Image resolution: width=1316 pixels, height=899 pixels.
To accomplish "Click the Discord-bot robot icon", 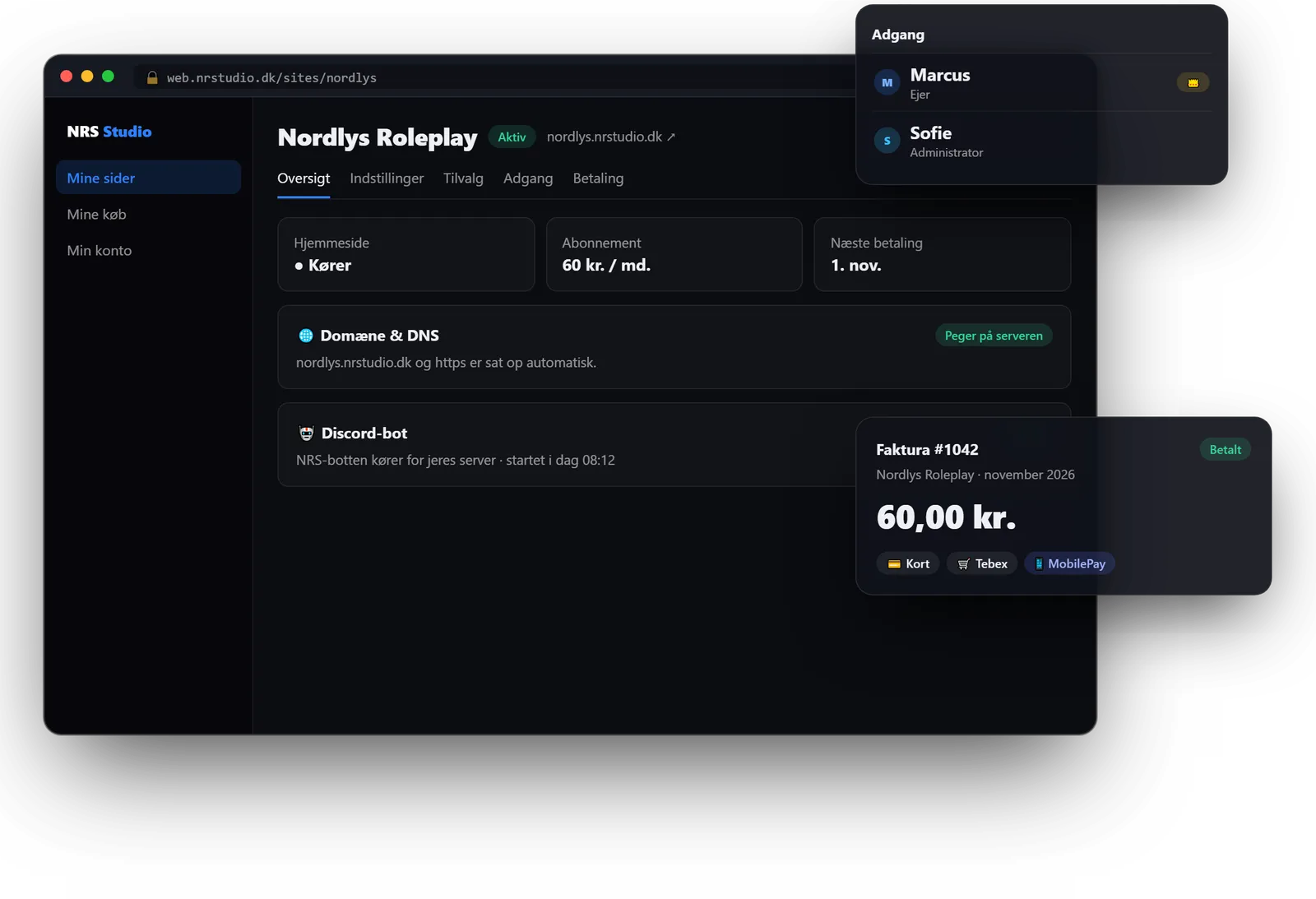I will pyautogui.click(x=307, y=433).
